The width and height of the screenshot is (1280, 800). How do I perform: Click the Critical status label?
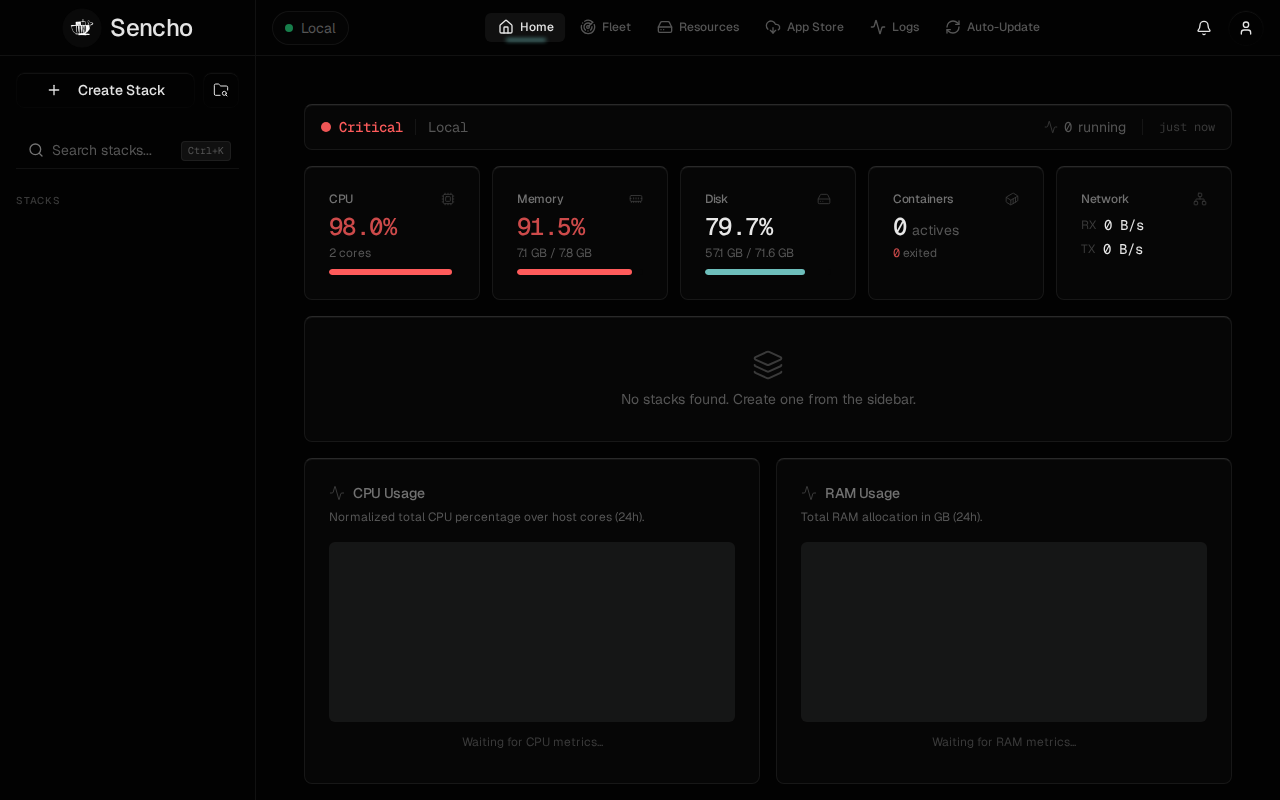click(371, 127)
